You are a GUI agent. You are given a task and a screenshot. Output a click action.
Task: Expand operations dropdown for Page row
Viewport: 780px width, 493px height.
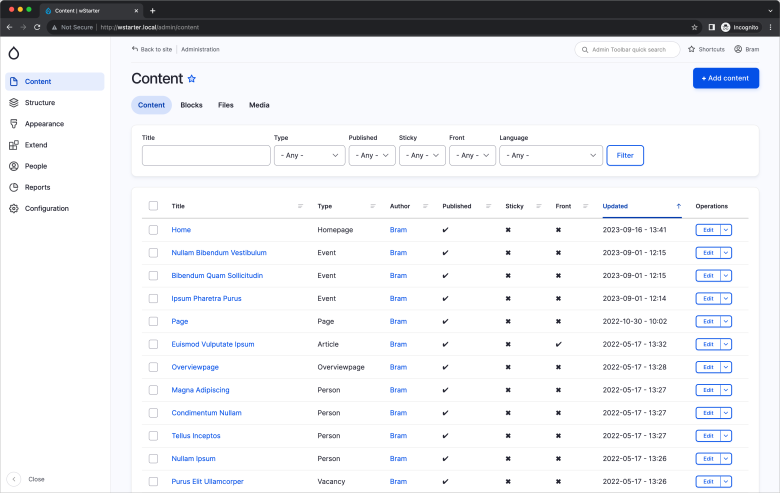click(x=726, y=321)
